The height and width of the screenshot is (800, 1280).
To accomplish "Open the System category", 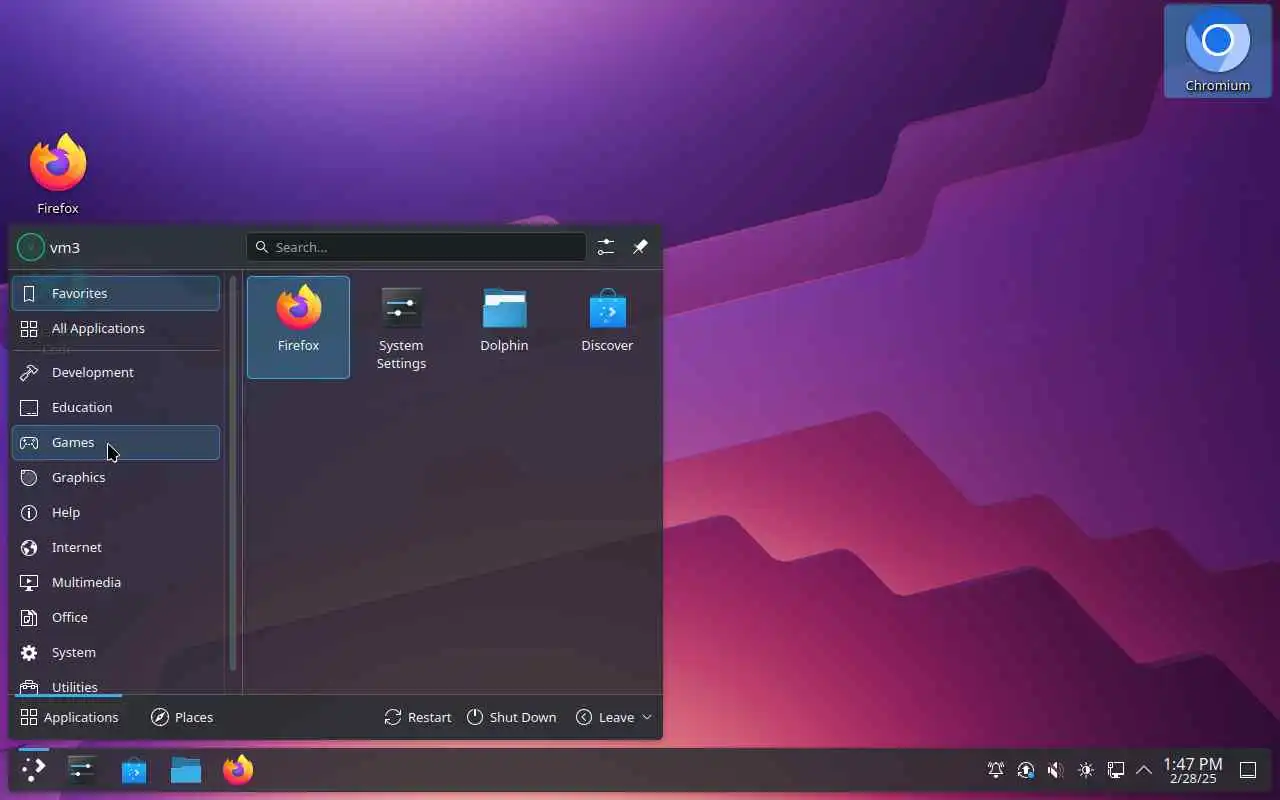I will coord(116,652).
